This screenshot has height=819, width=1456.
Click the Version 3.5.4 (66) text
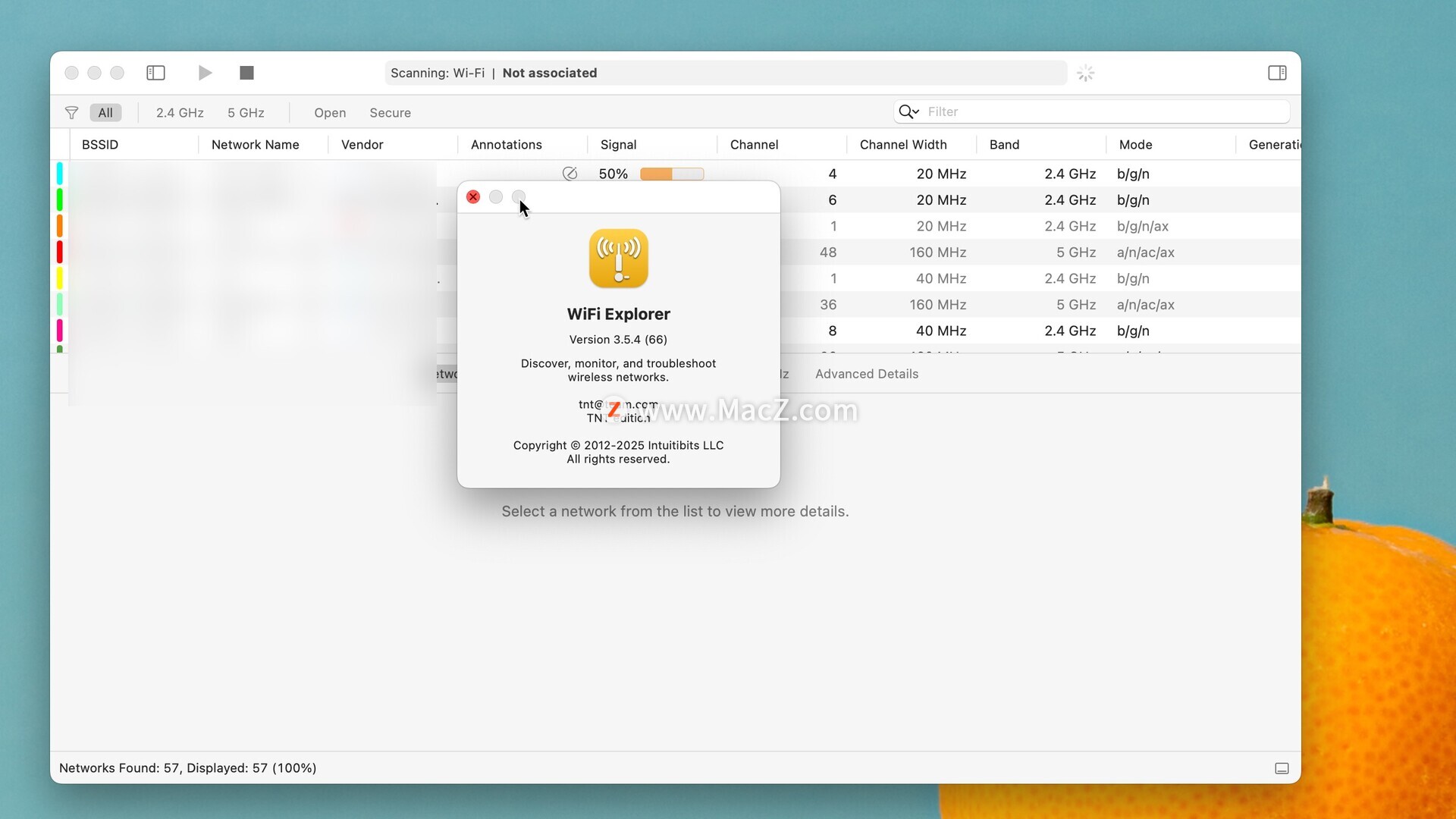(618, 340)
